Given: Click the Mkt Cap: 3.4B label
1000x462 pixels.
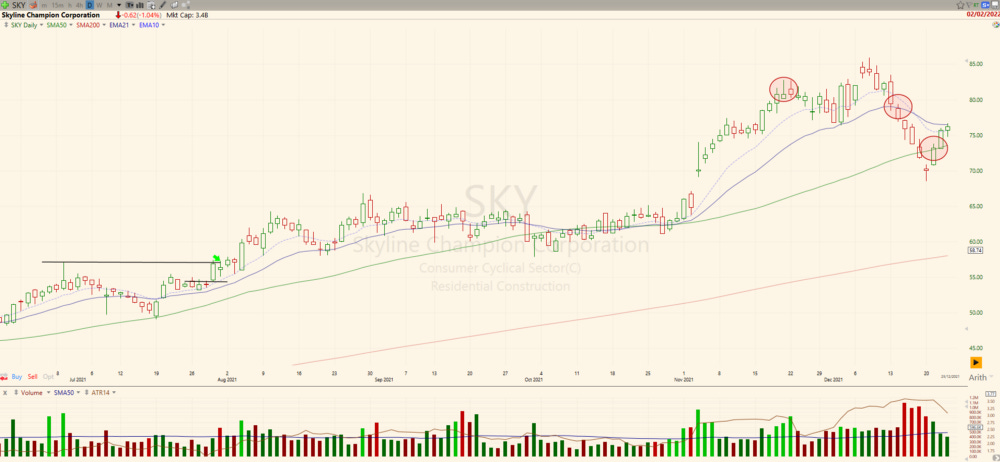Looking at the screenshot, I should tap(188, 15).
